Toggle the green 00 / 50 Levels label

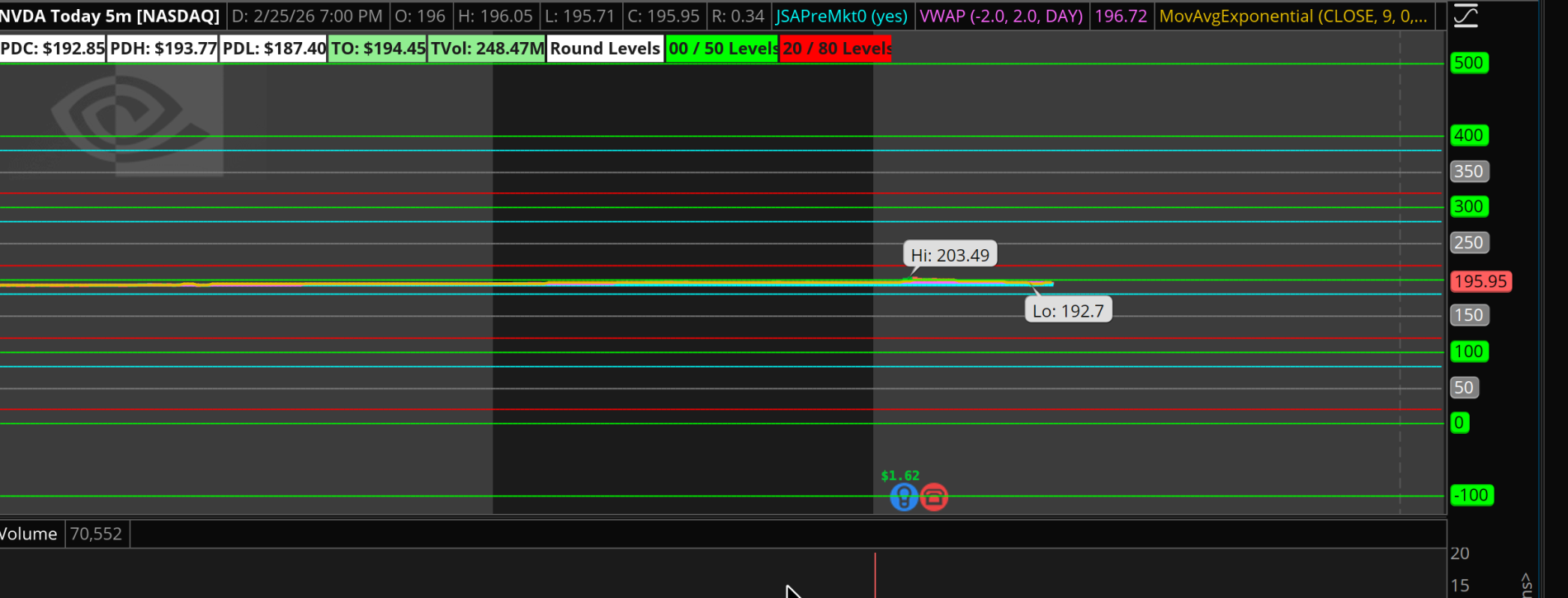point(722,49)
